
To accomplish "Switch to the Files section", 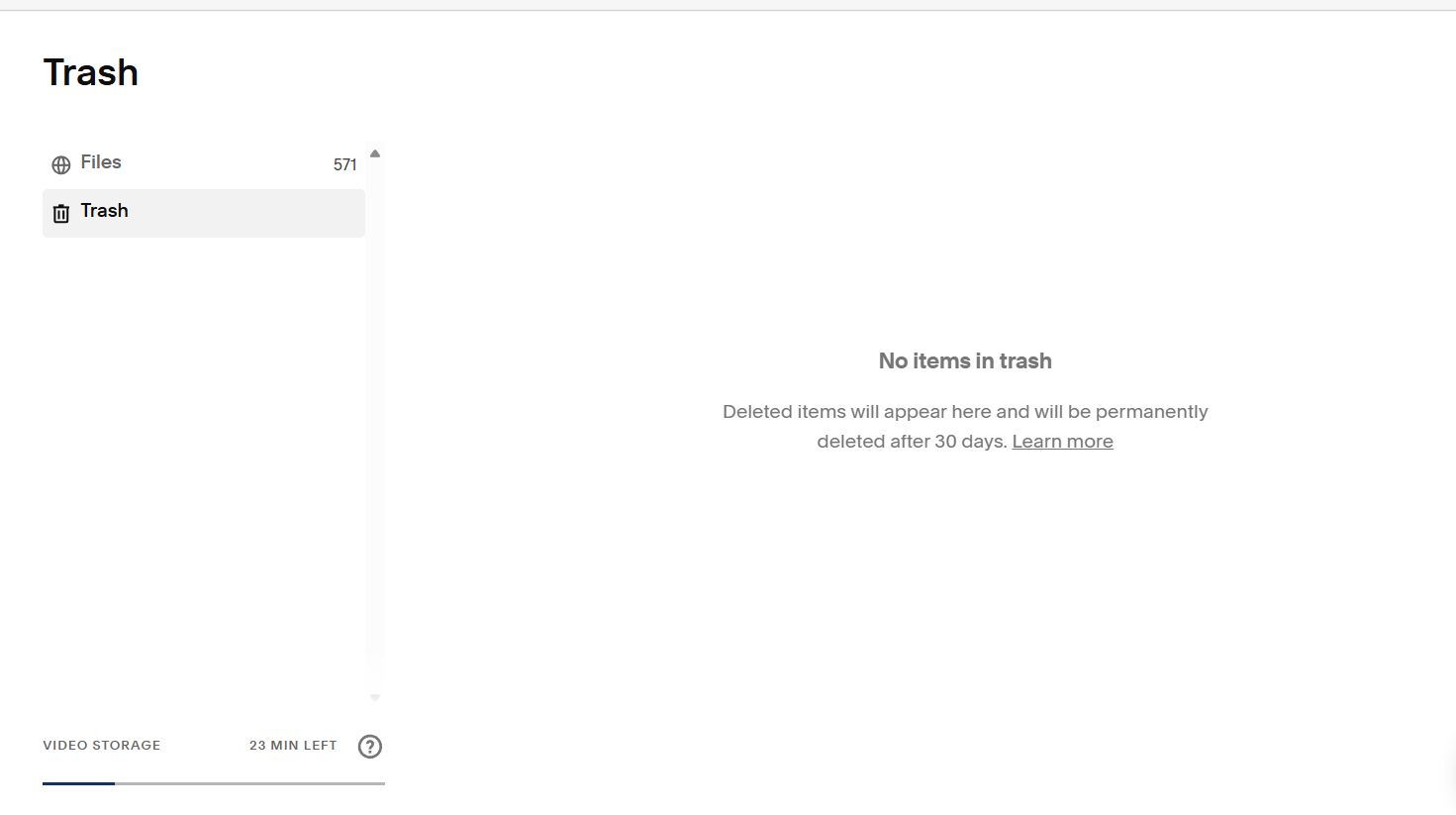I will click(101, 162).
